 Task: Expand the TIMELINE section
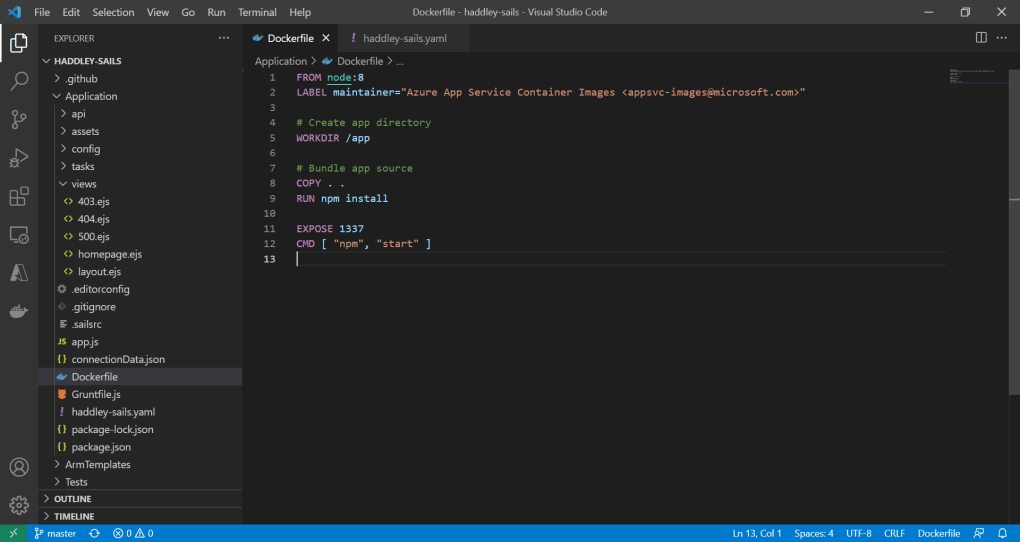click(73, 516)
